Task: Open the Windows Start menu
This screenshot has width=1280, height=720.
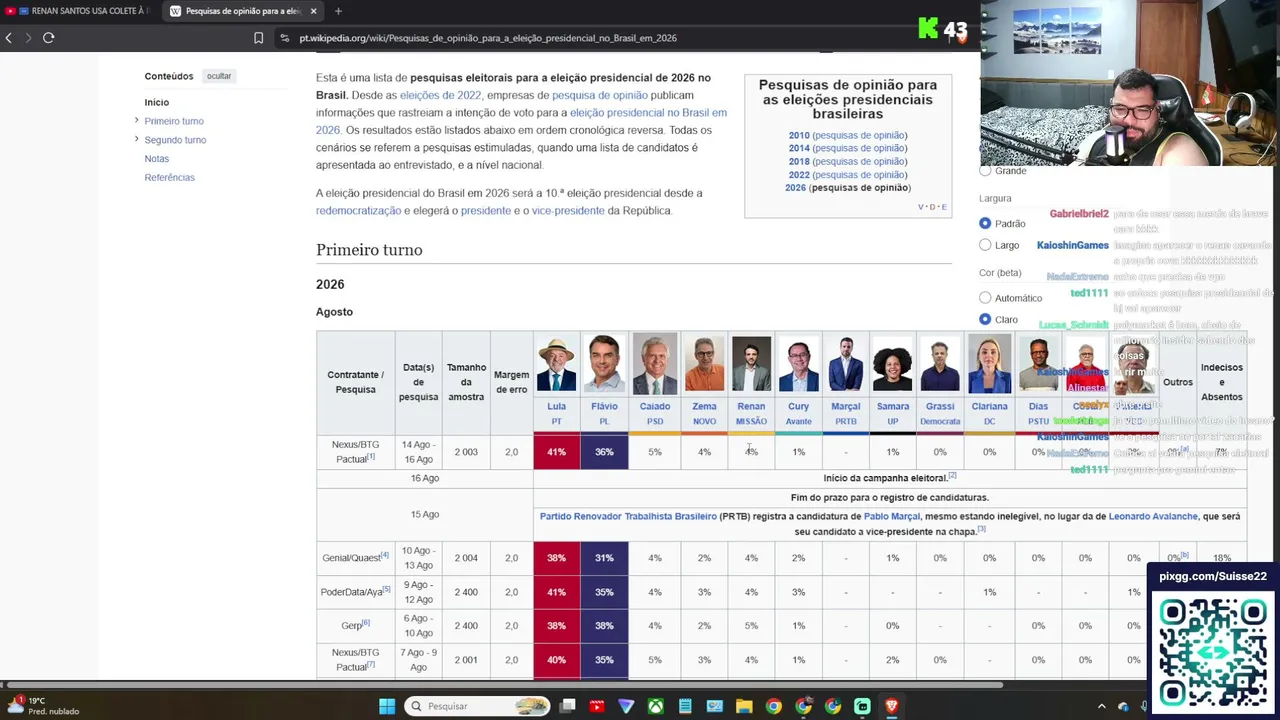Action: coord(387,706)
